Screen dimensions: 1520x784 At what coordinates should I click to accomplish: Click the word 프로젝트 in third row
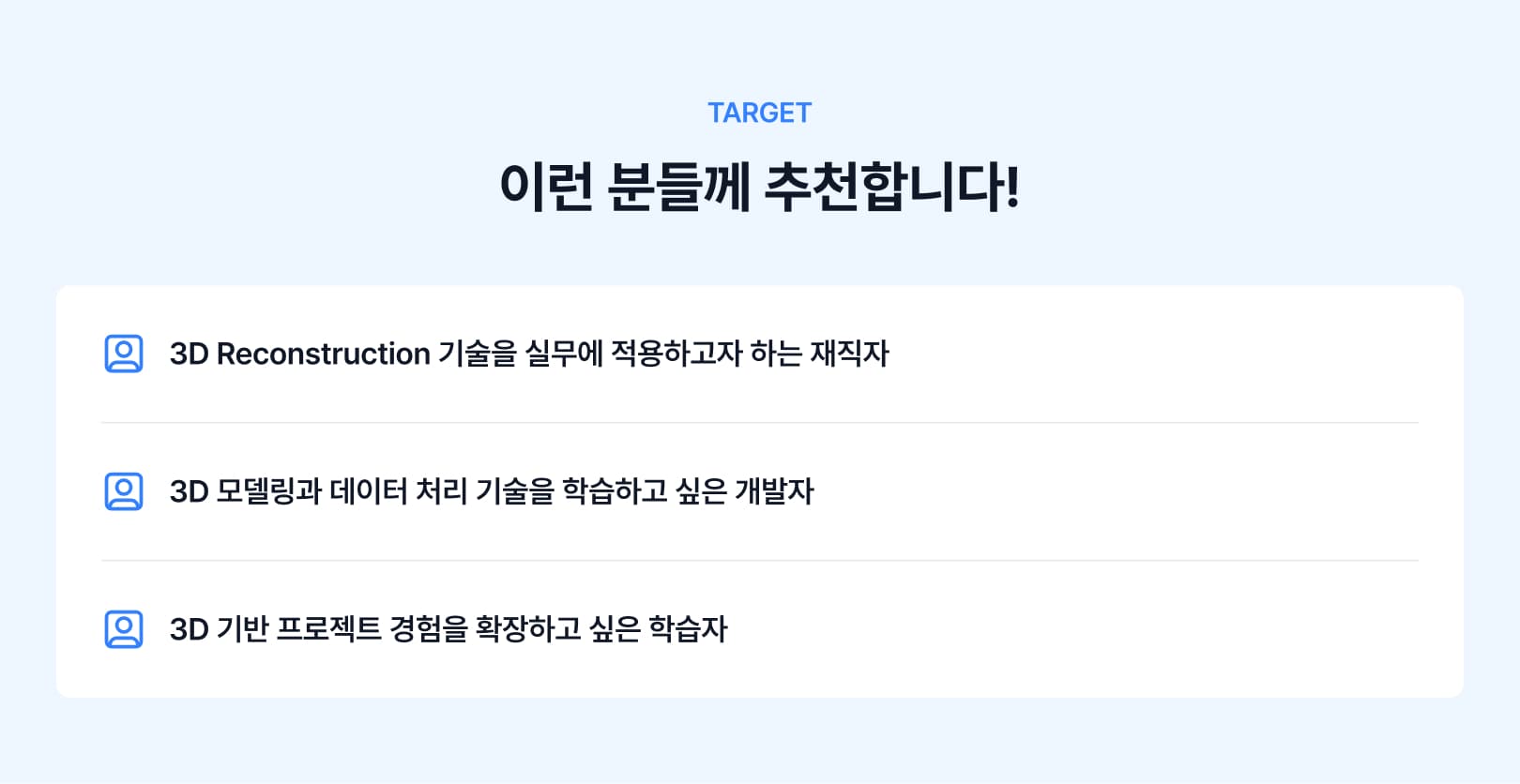pyautogui.click(x=328, y=629)
